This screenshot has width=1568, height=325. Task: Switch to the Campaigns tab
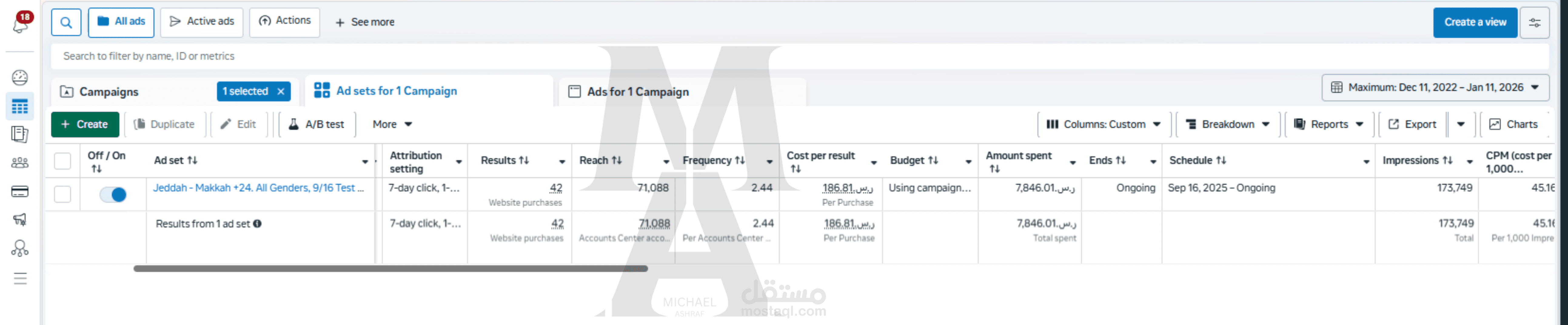click(109, 92)
